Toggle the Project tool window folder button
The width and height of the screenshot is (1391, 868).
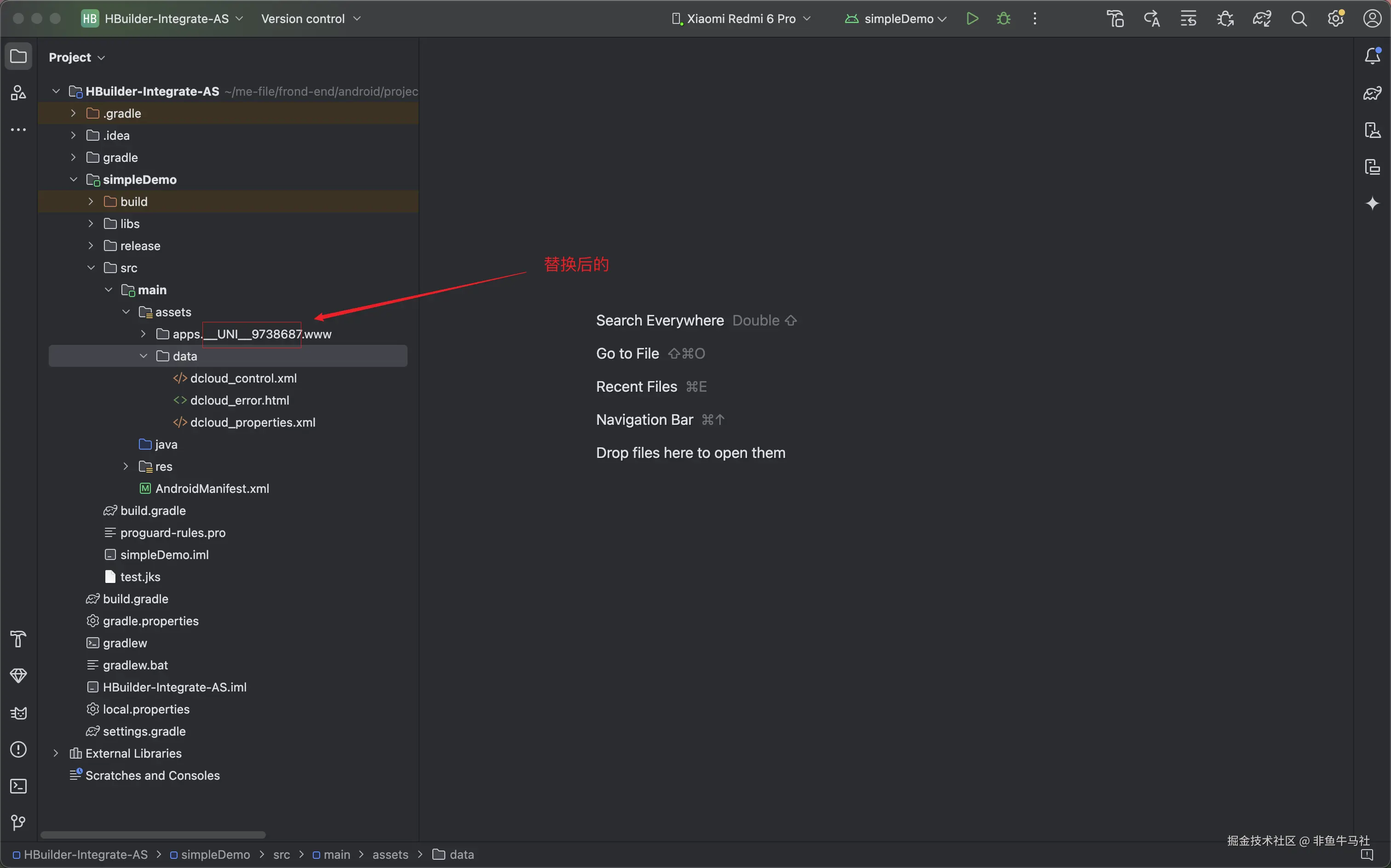point(18,56)
